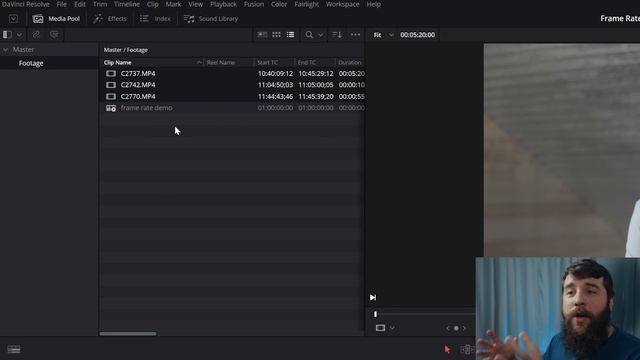Open the Fusion menu
The width and height of the screenshot is (640, 360).
(x=254, y=4)
